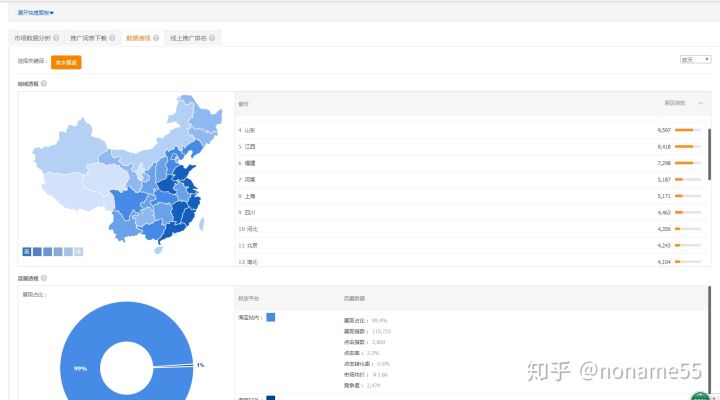Click help icon beside 市场数据分析 tab
The height and width of the screenshot is (400, 720).
point(56,38)
